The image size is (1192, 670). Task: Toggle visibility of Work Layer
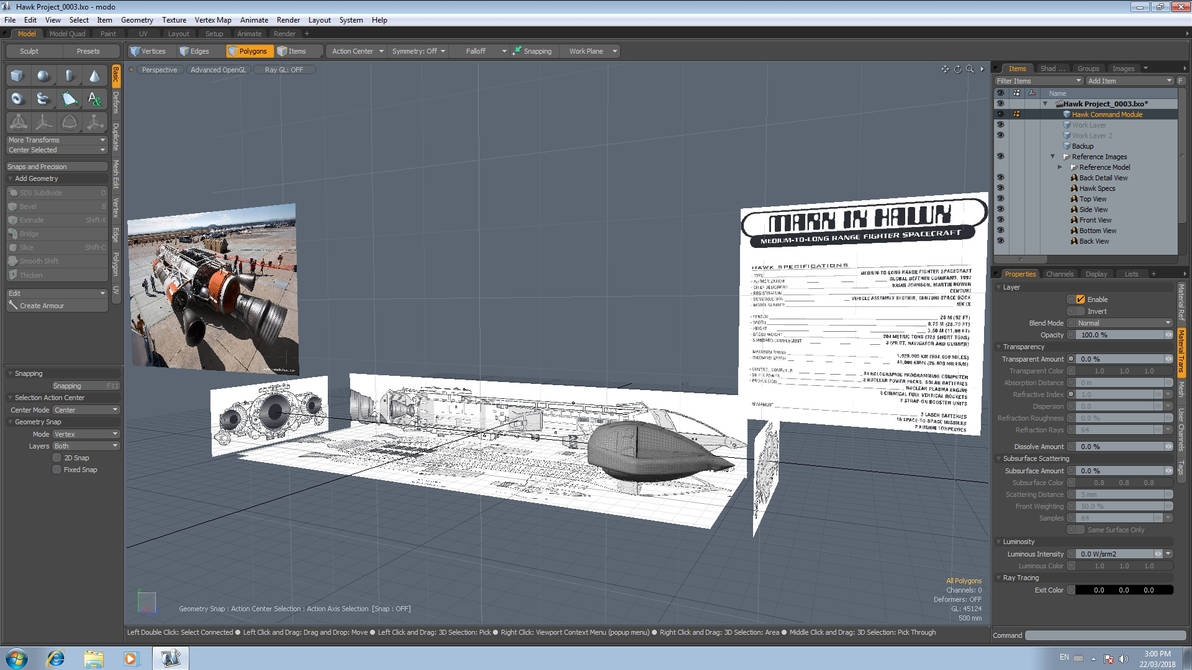pos(1000,125)
